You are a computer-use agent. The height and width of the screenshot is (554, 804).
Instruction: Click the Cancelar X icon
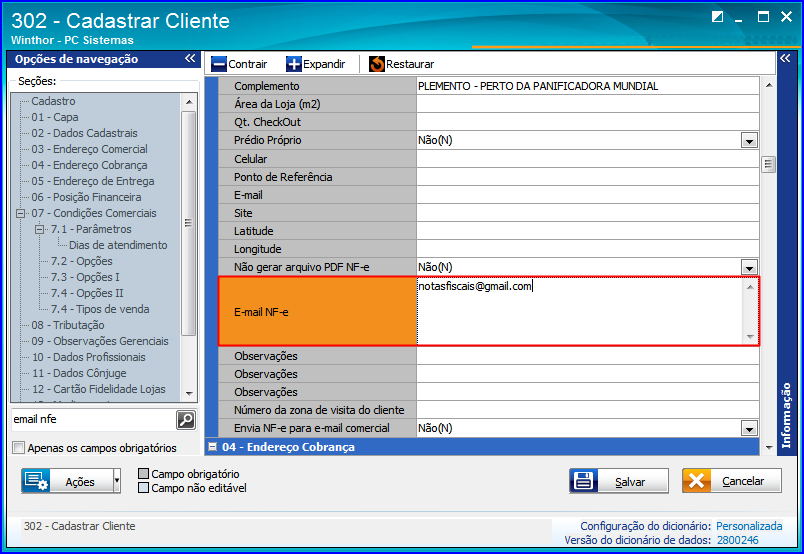click(x=696, y=481)
